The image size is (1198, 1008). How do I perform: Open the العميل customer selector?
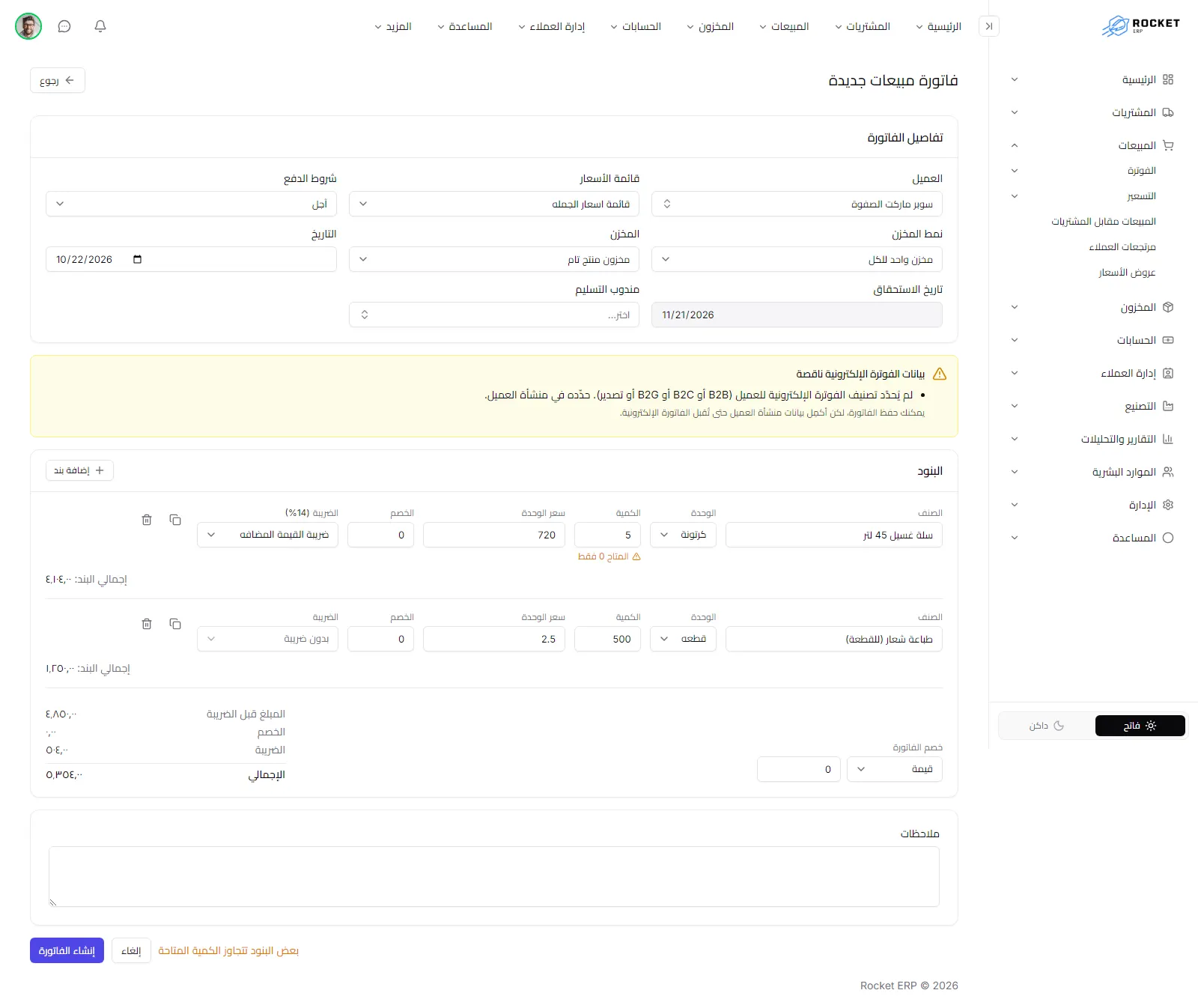(x=797, y=204)
